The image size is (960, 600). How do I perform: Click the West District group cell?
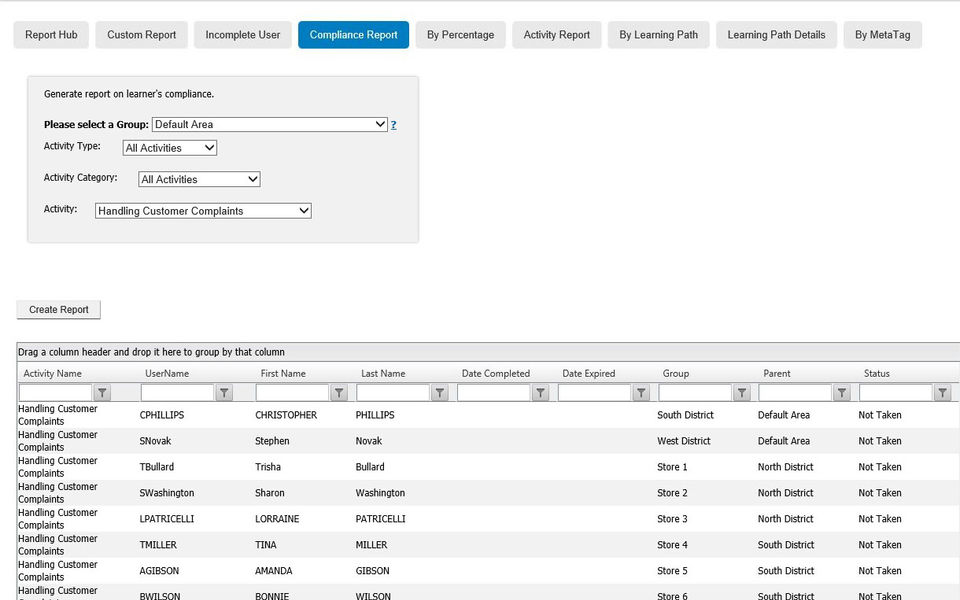tap(684, 441)
